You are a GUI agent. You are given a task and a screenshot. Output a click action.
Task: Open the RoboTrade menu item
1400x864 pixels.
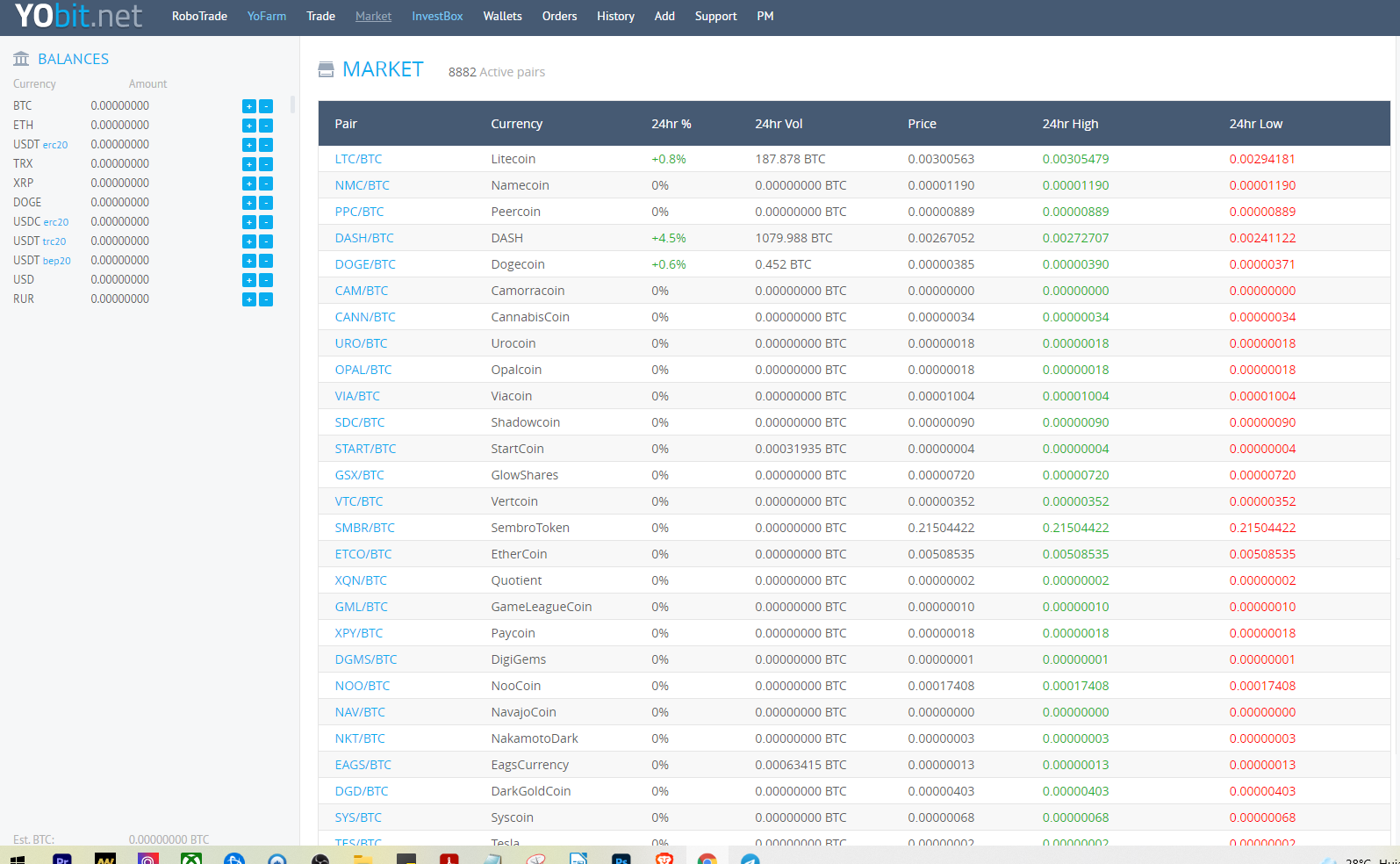tap(199, 16)
